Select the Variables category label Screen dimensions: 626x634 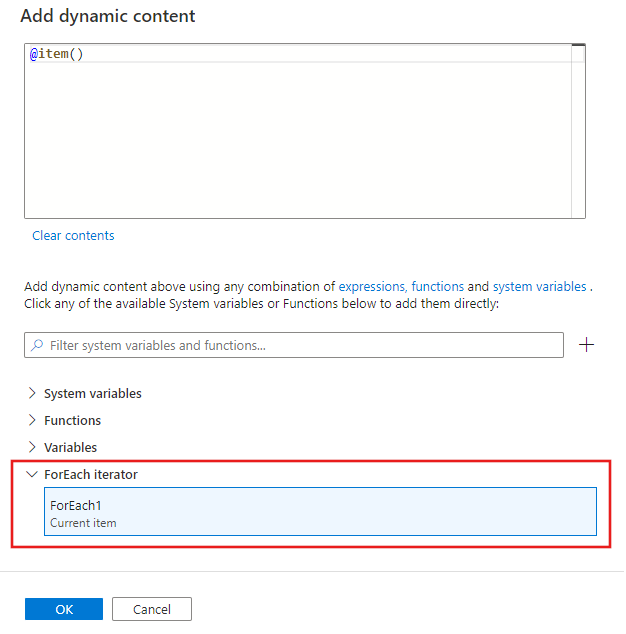point(70,447)
